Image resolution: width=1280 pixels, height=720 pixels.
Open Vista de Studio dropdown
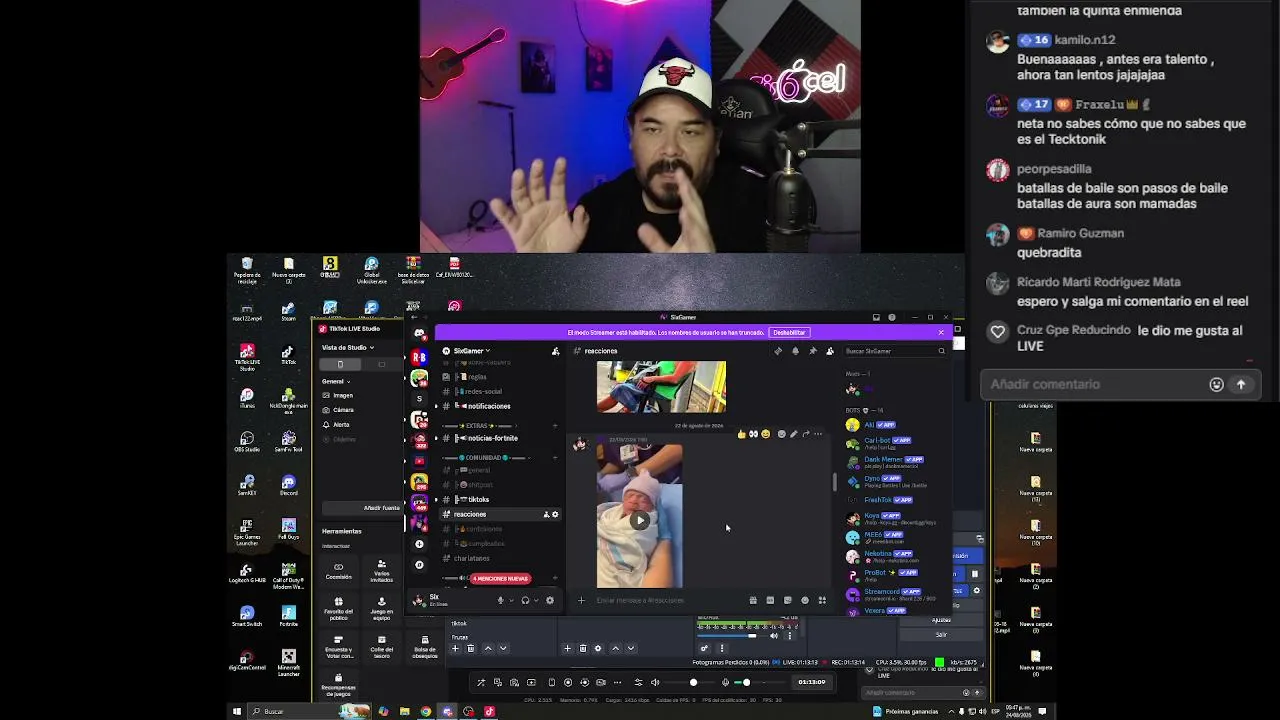pyautogui.click(x=348, y=347)
